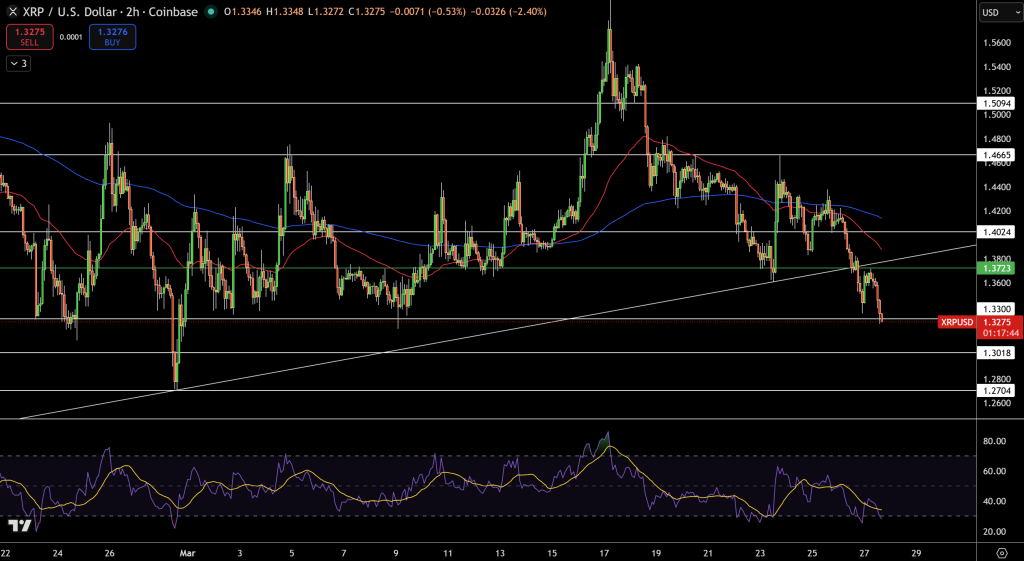Click date 23 on the time axis

click(760, 553)
